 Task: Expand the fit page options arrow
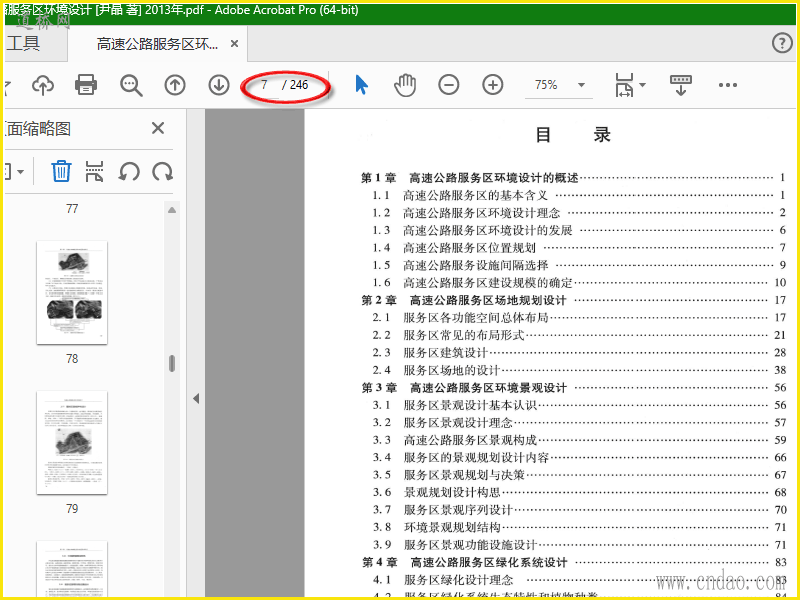click(642, 85)
